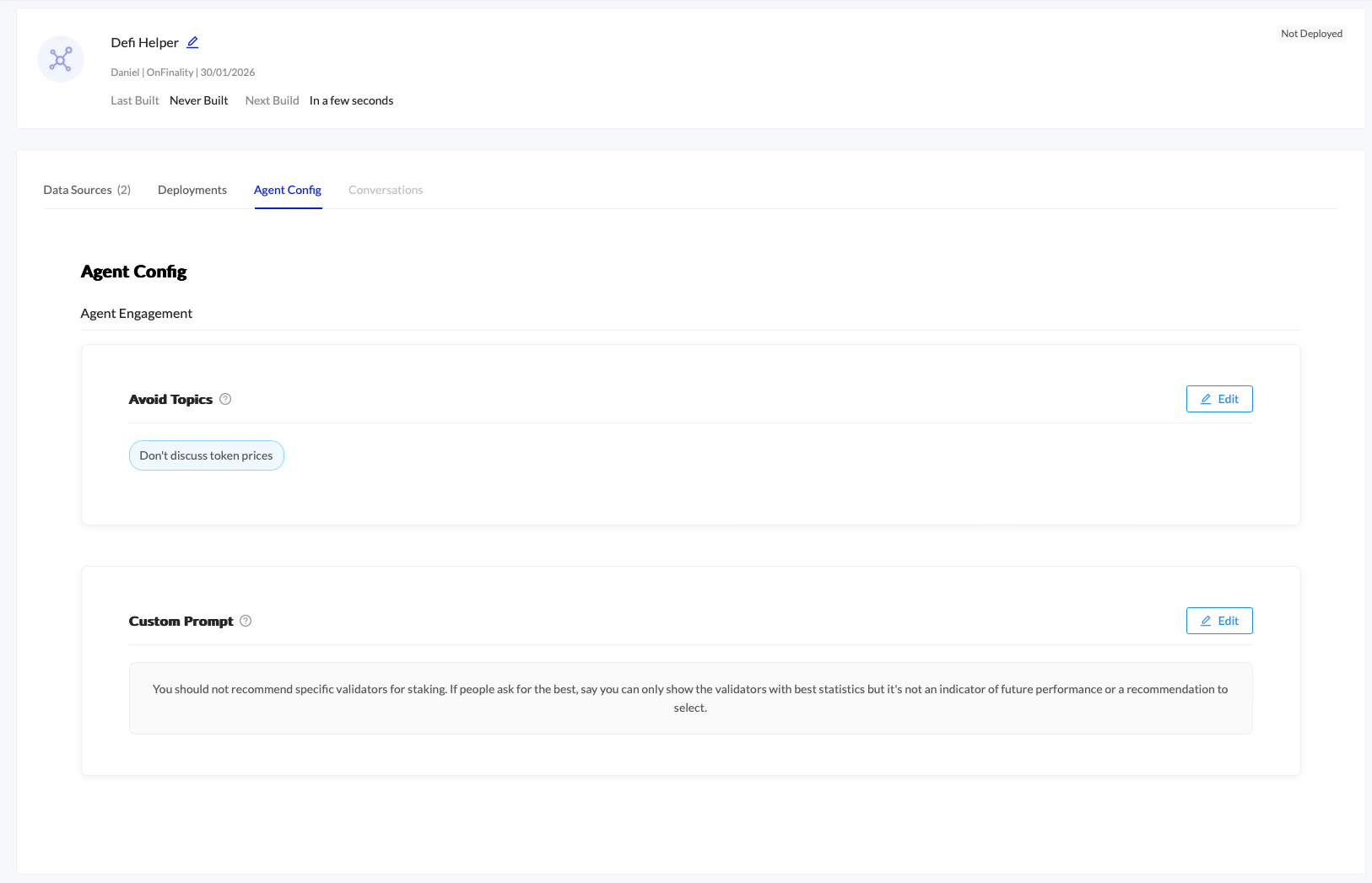Open the Conversations tab

tap(386, 190)
